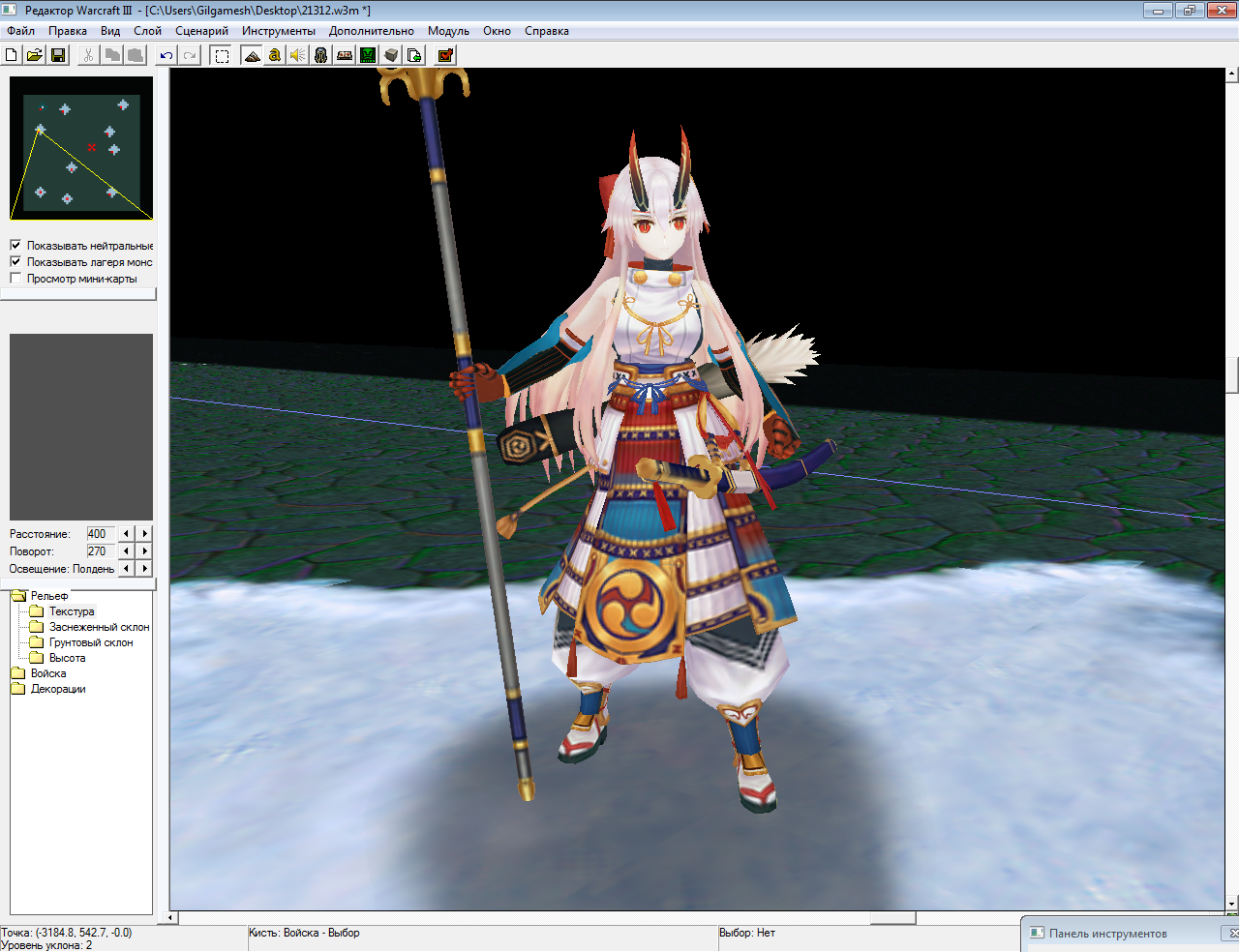Image resolution: width=1239 pixels, height=952 pixels.
Task: Open the Import manager icon
Action: click(414, 55)
